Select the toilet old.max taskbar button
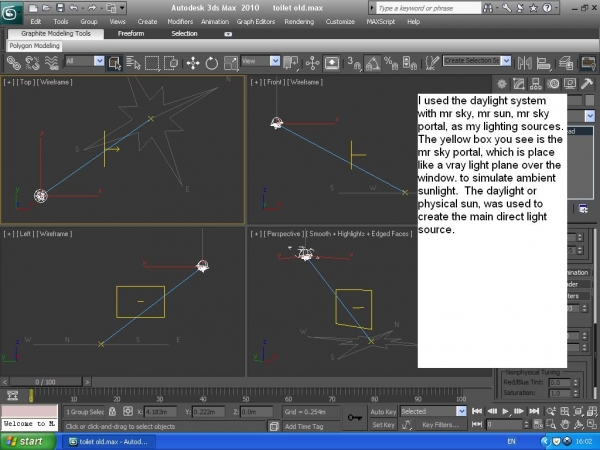Image resolution: width=600 pixels, height=450 pixels. pyautogui.click(x=108, y=442)
